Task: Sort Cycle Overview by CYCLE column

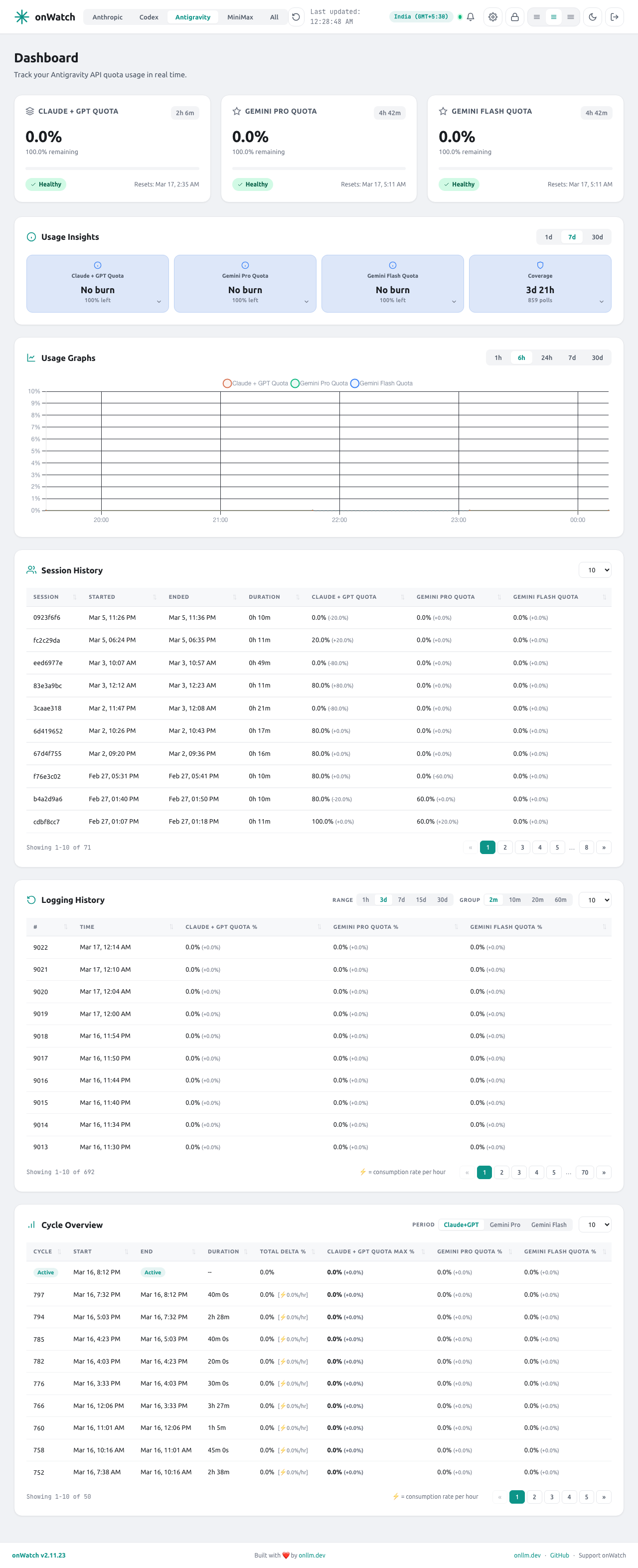Action: 46,1251
